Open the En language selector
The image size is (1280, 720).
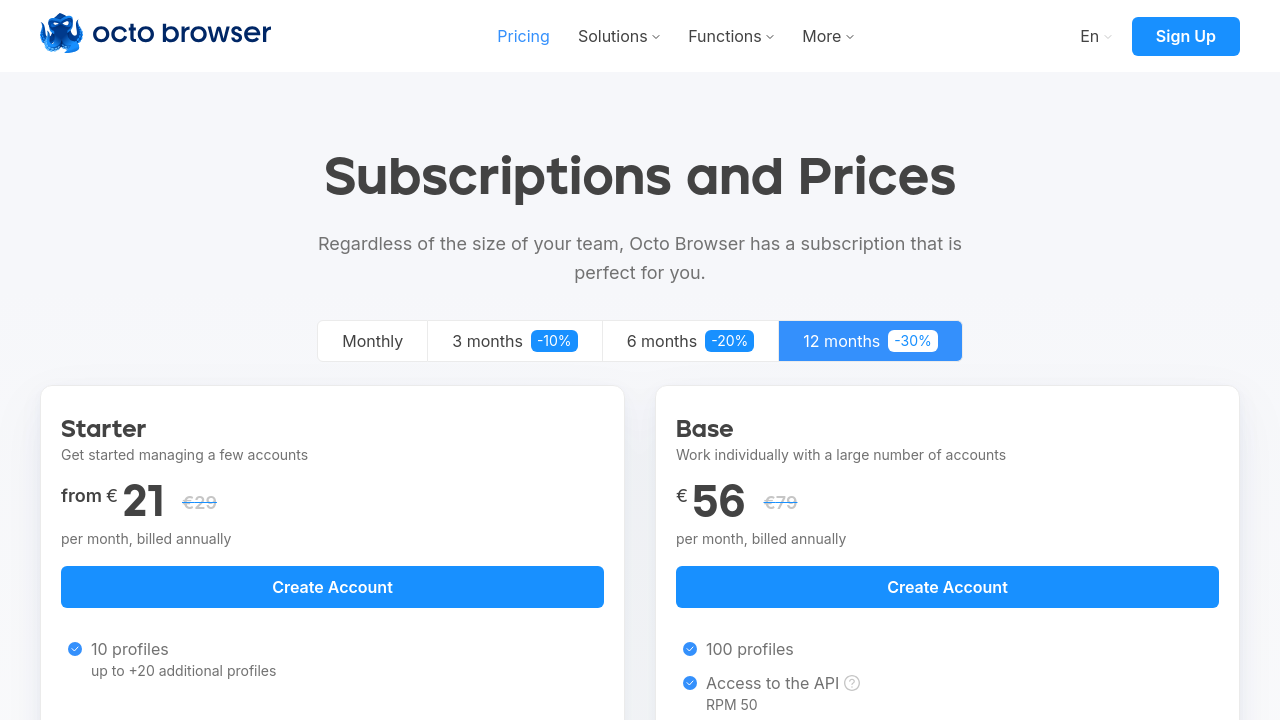1095,36
